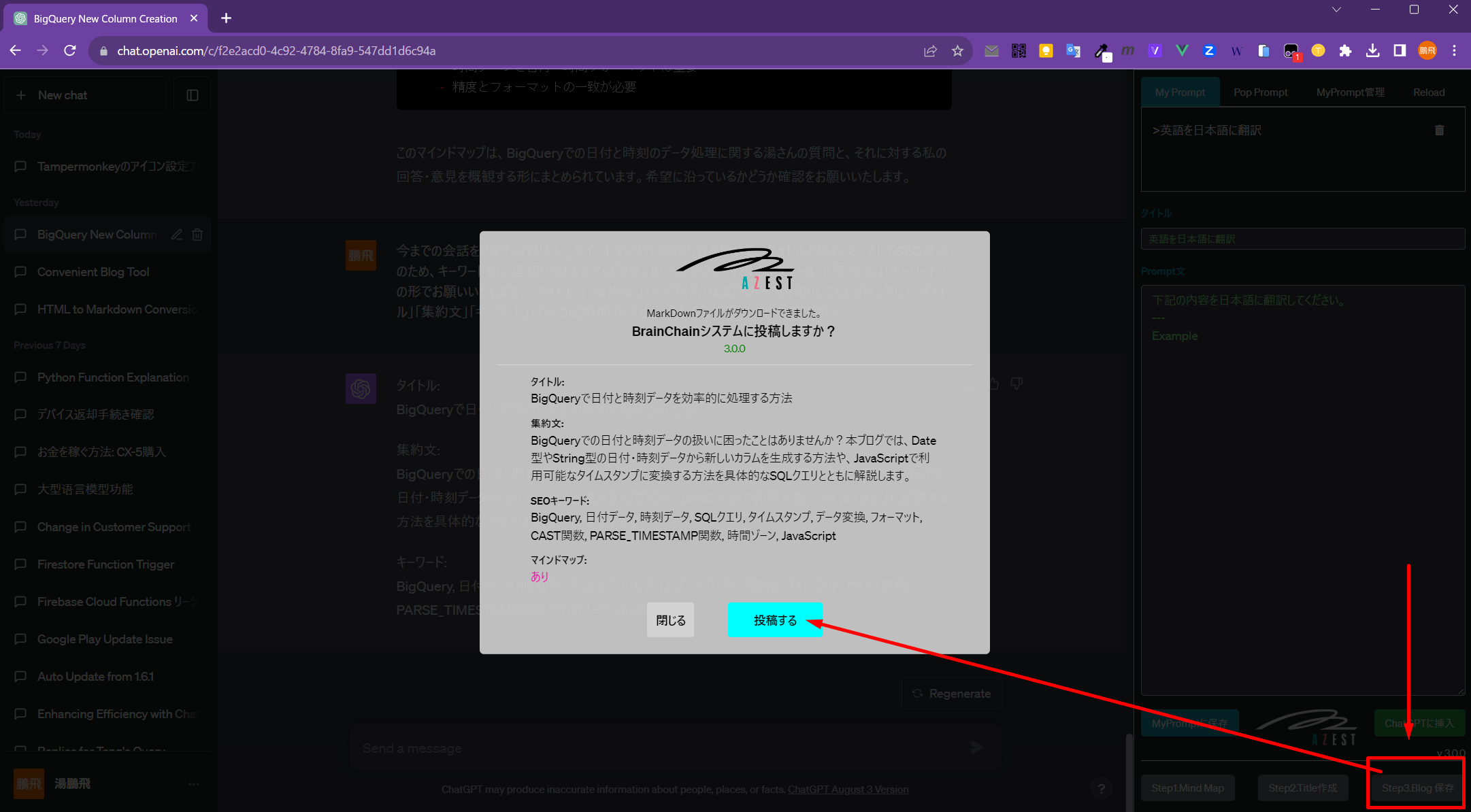The width and height of the screenshot is (1471, 812).
Task: Open the browser extensions puzzle icon
Action: [1345, 51]
